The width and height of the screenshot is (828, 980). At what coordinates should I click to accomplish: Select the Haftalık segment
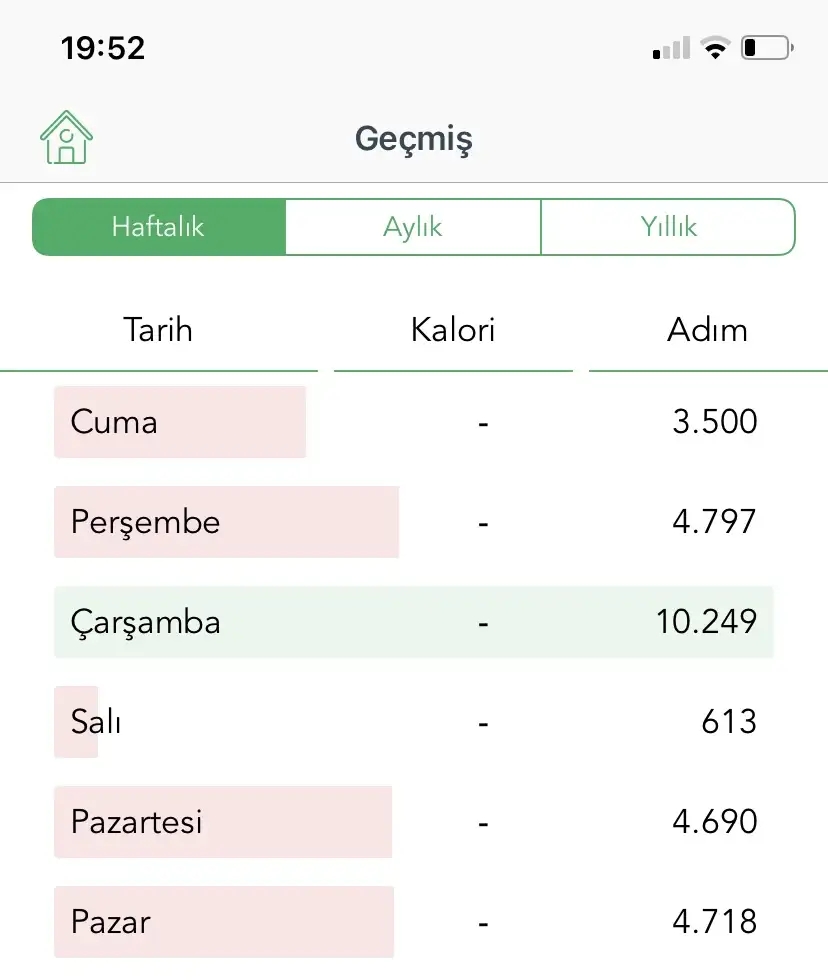(x=159, y=227)
